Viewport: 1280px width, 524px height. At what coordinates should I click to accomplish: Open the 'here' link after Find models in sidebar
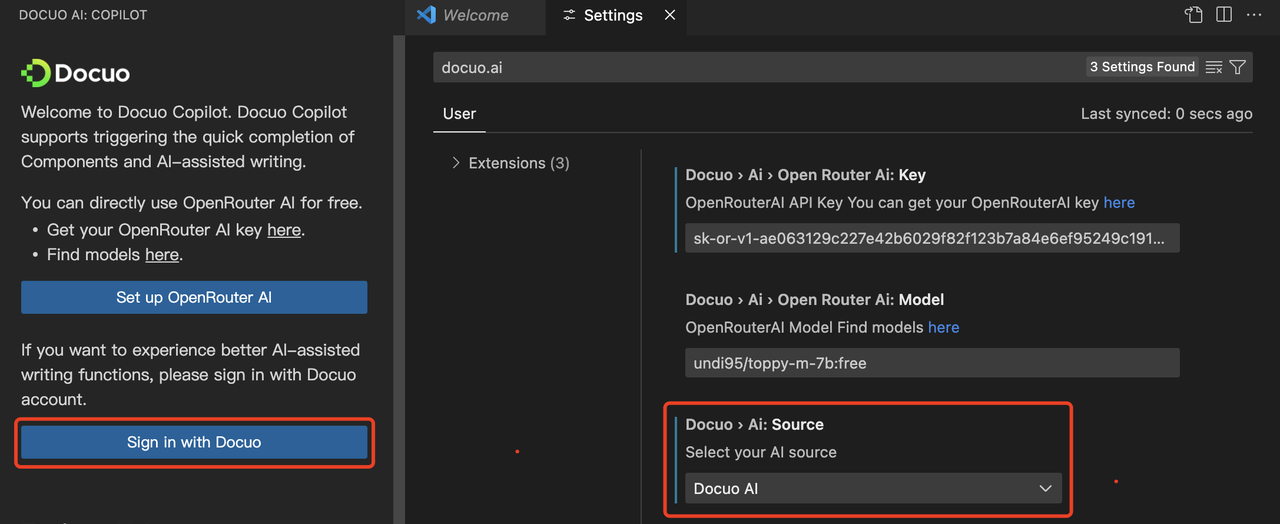(x=162, y=255)
